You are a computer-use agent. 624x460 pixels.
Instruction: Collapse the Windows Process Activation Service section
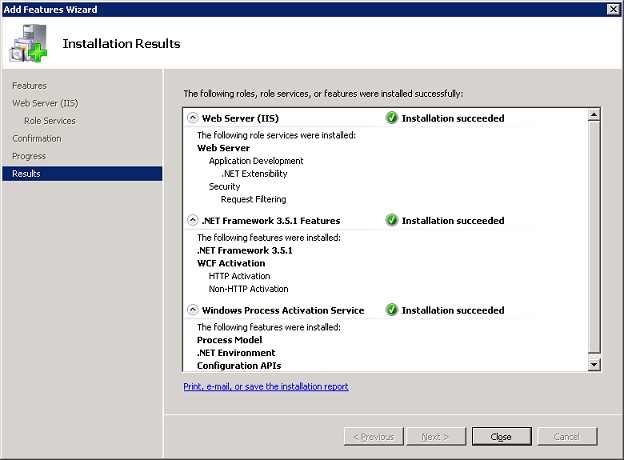[193, 310]
